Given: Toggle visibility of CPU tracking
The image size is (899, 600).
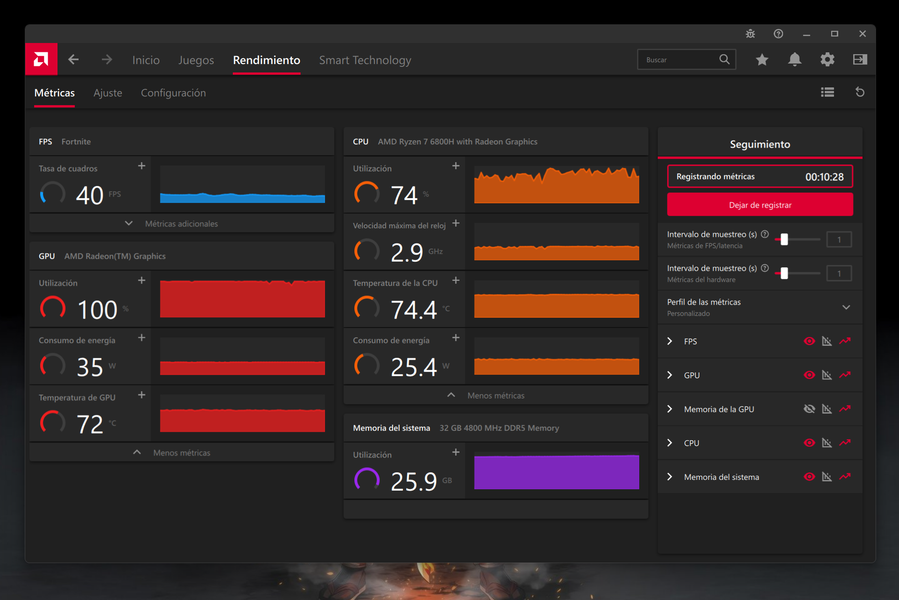Looking at the screenshot, I should coord(809,443).
